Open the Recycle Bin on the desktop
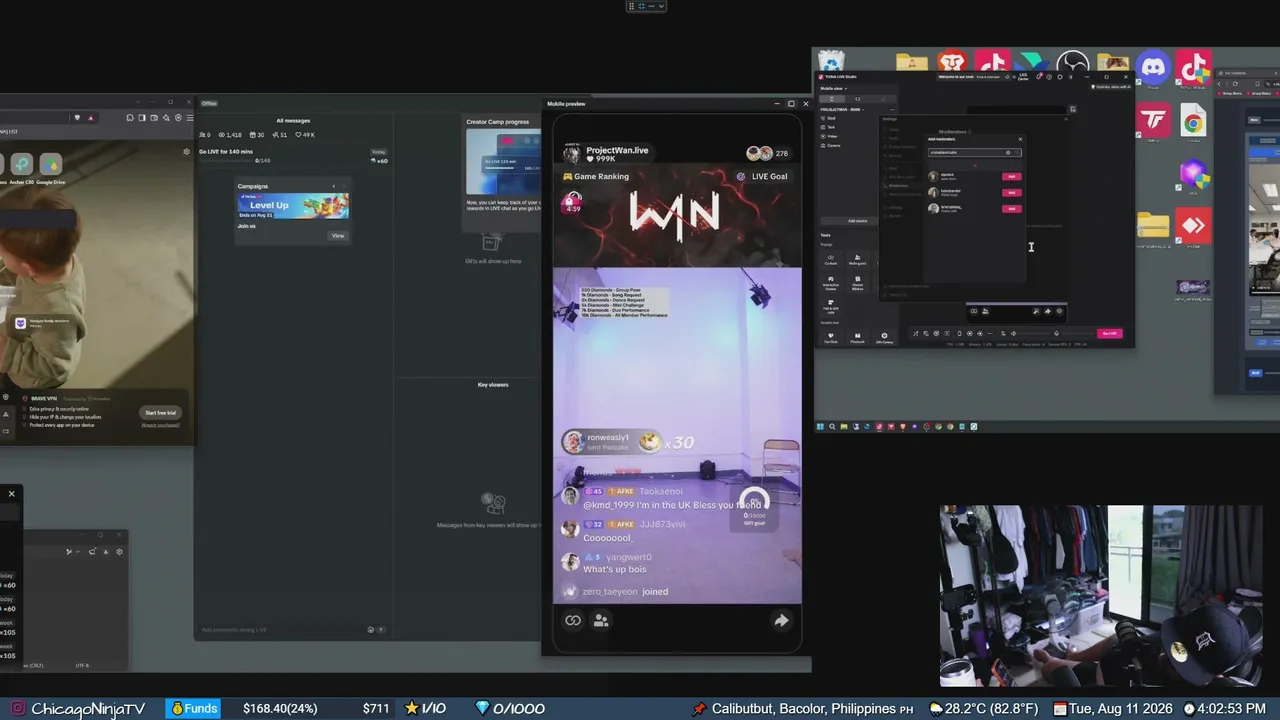 (832, 61)
